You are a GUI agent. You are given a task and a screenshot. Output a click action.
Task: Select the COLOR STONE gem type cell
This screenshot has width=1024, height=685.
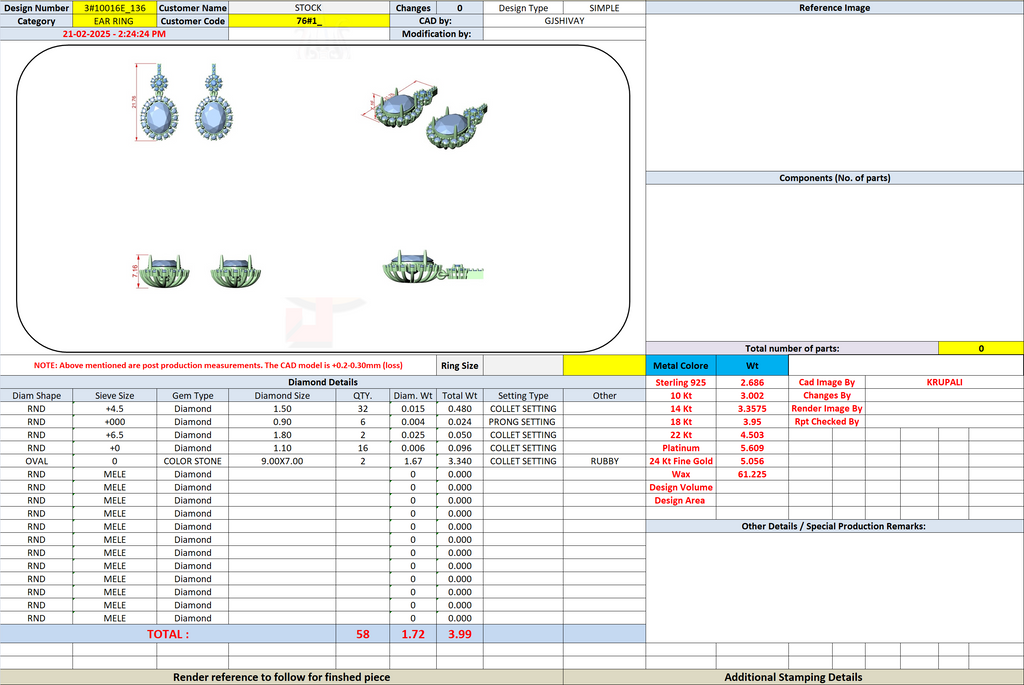[x=193, y=461]
